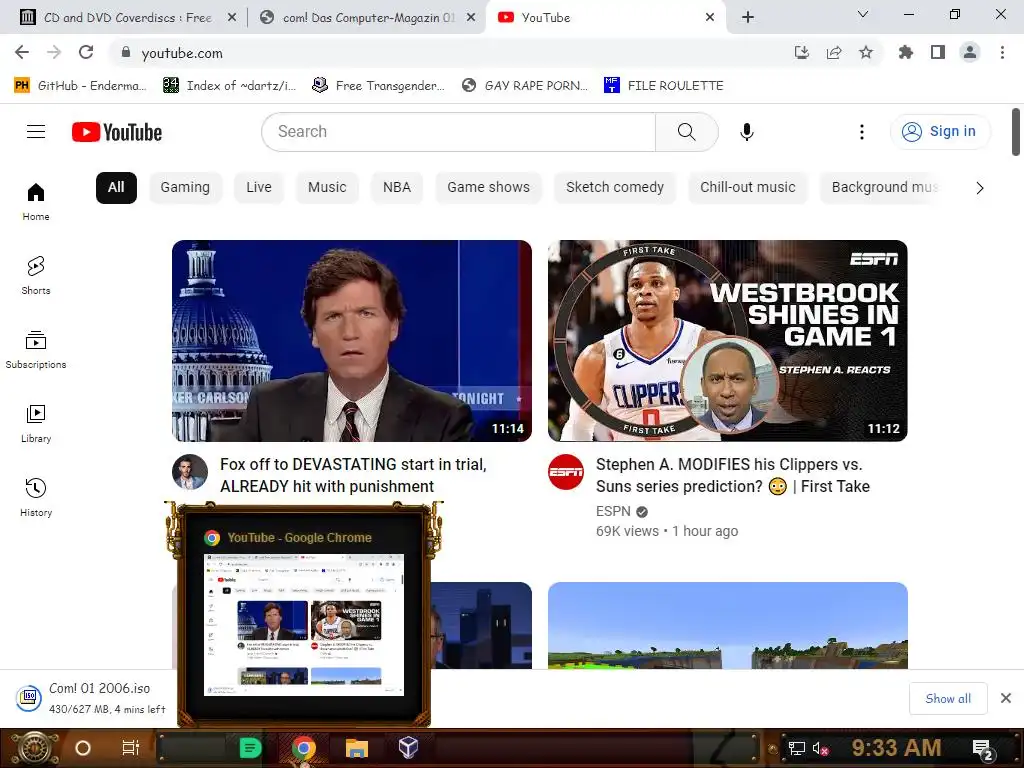The height and width of the screenshot is (768, 1024).
Task: Open History in sidebar
Action: (x=36, y=498)
